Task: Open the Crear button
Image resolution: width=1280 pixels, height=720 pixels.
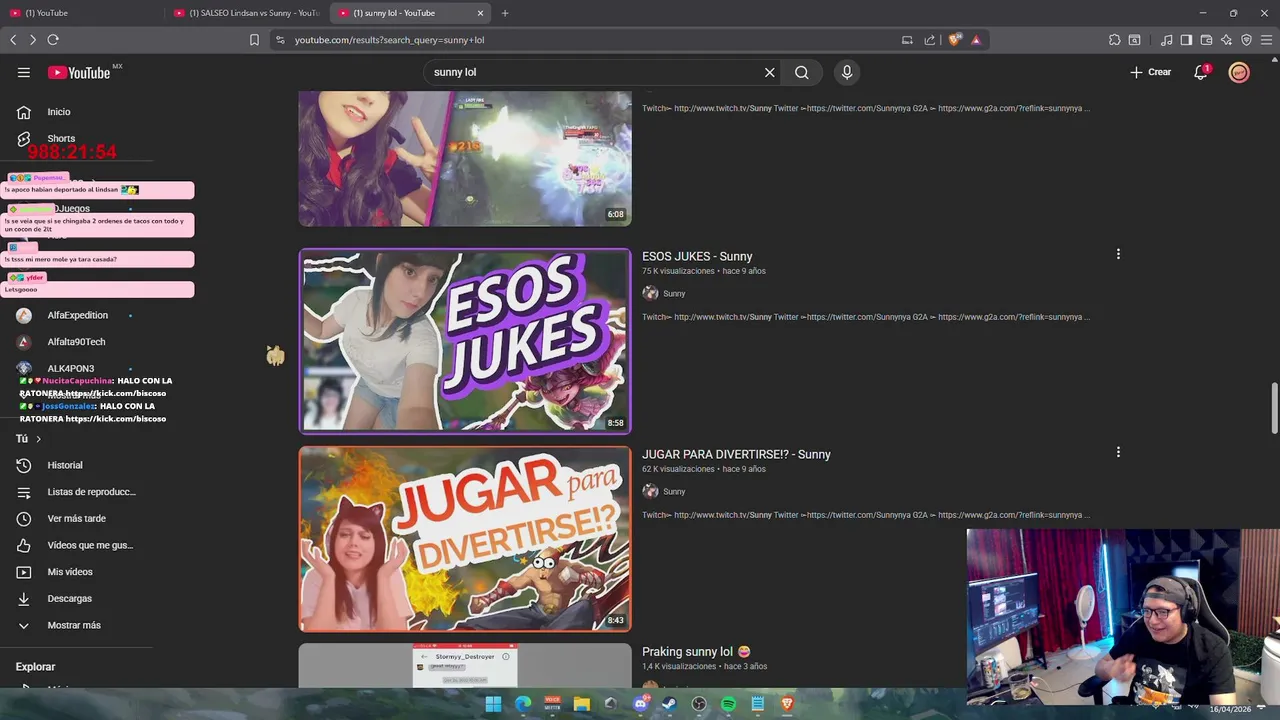Action: [x=1150, y=72]
